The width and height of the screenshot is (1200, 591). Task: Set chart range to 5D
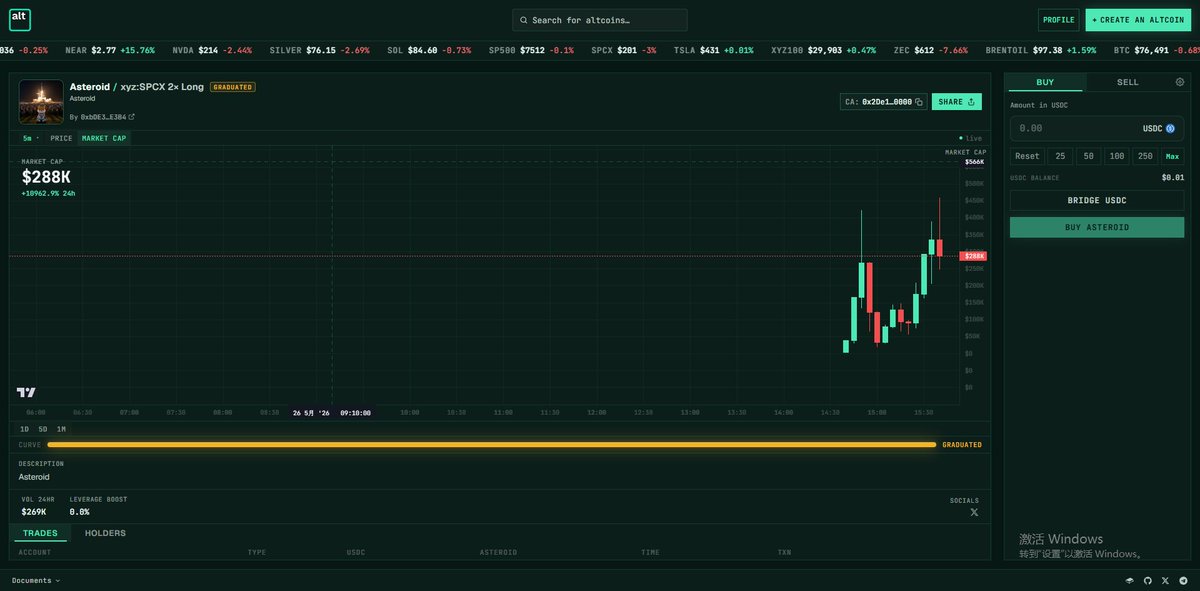point(43,429)
